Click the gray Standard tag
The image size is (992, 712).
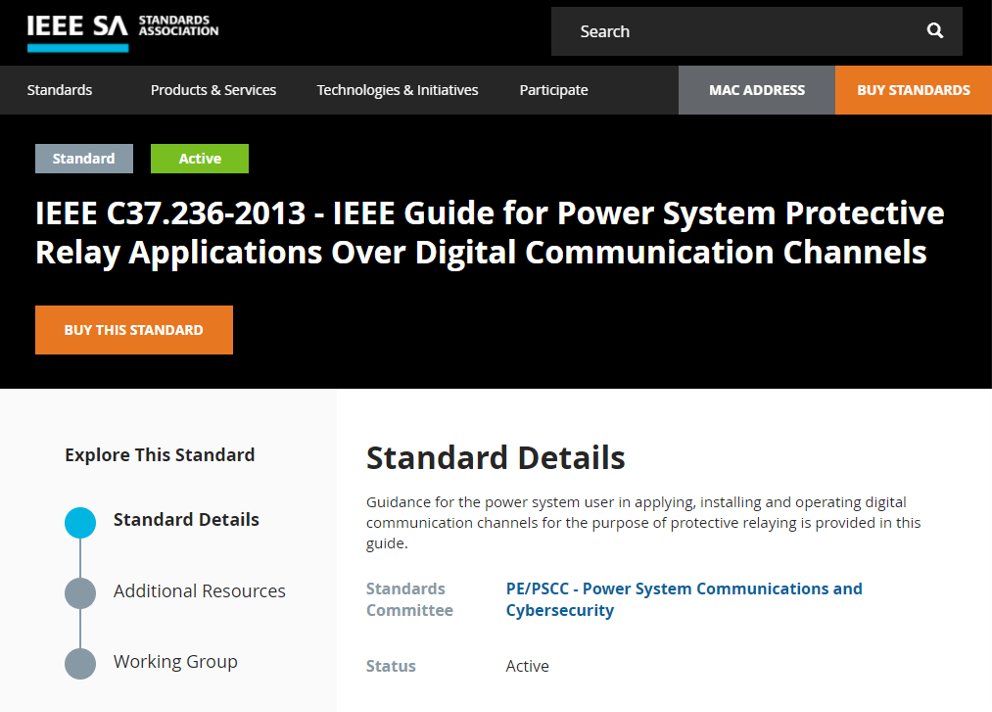pos(84,158)
